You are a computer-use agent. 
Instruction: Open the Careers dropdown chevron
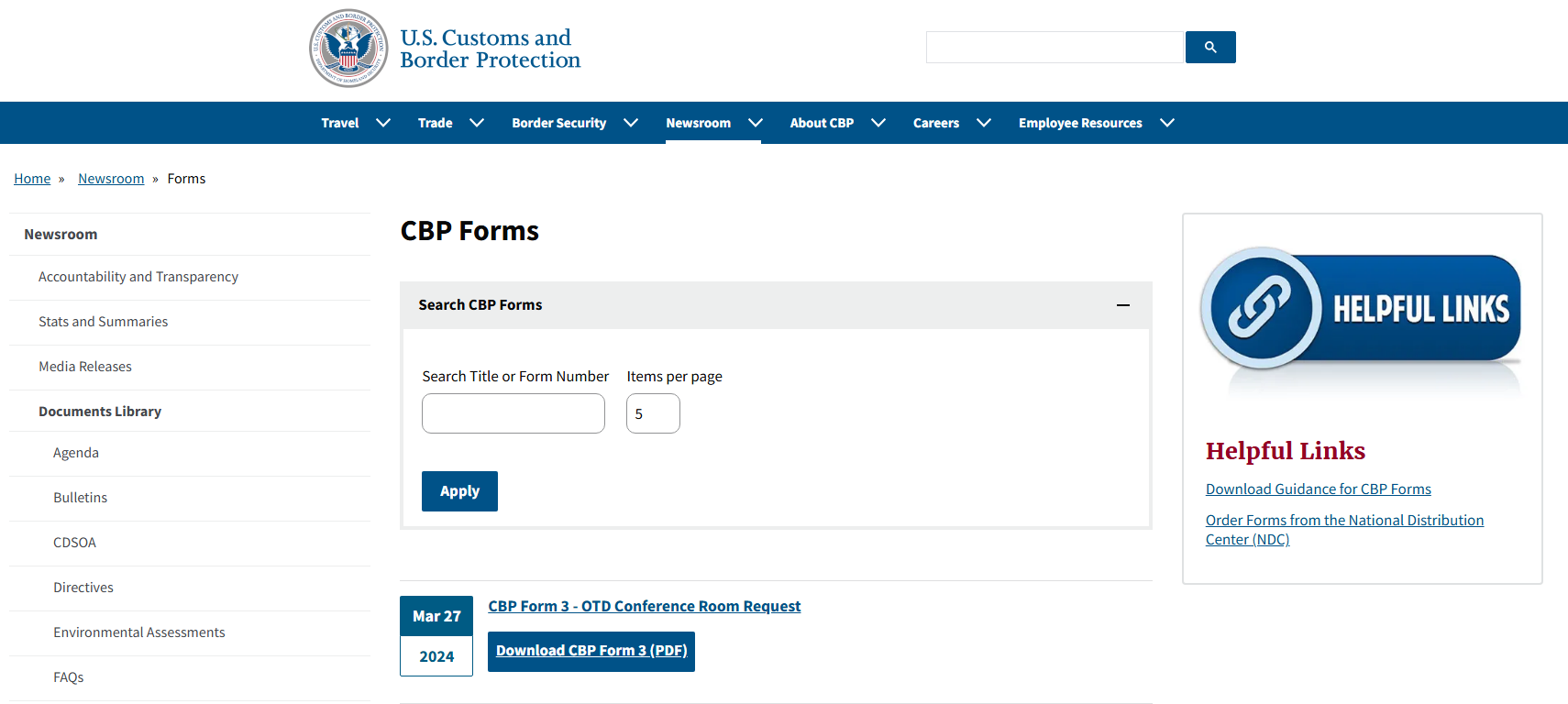coord(984,123)
